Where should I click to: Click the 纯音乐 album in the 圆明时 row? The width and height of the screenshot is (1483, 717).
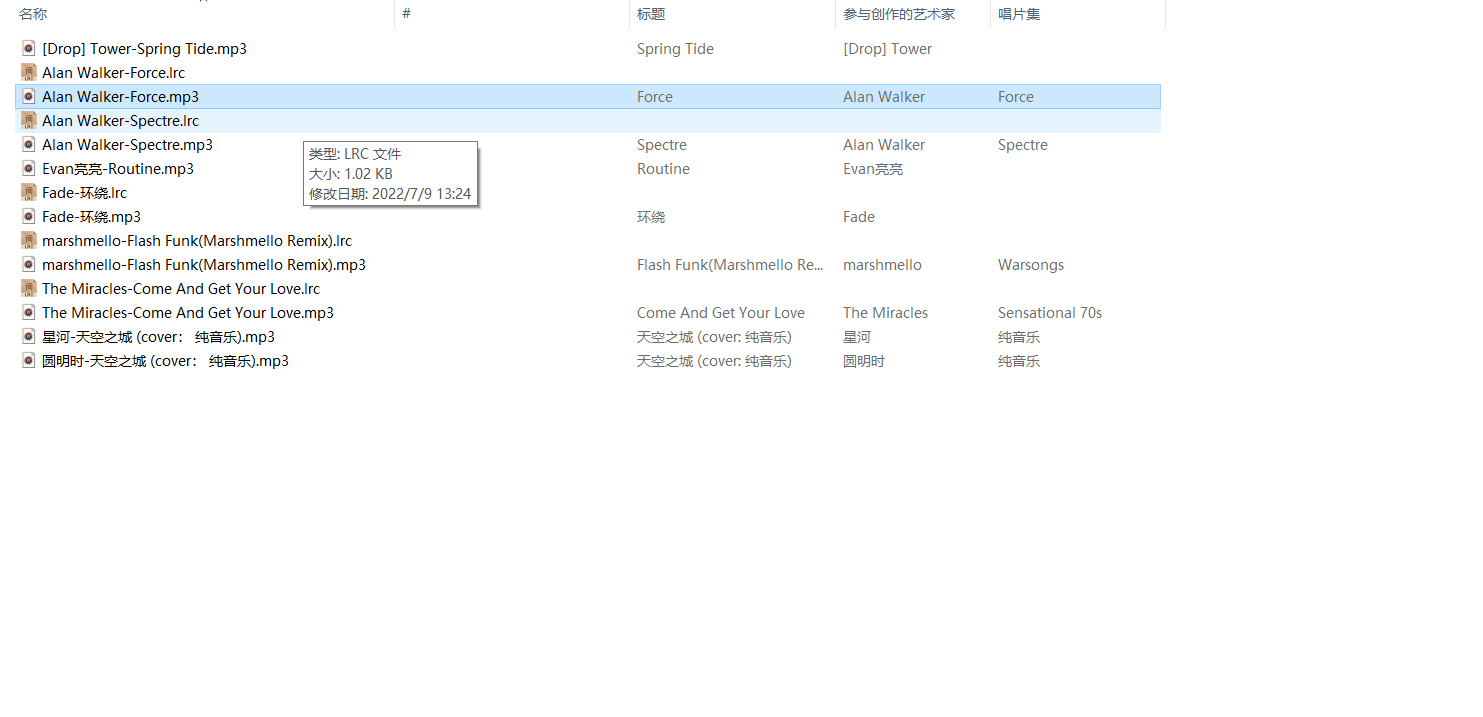click(x=1019, y=360)
